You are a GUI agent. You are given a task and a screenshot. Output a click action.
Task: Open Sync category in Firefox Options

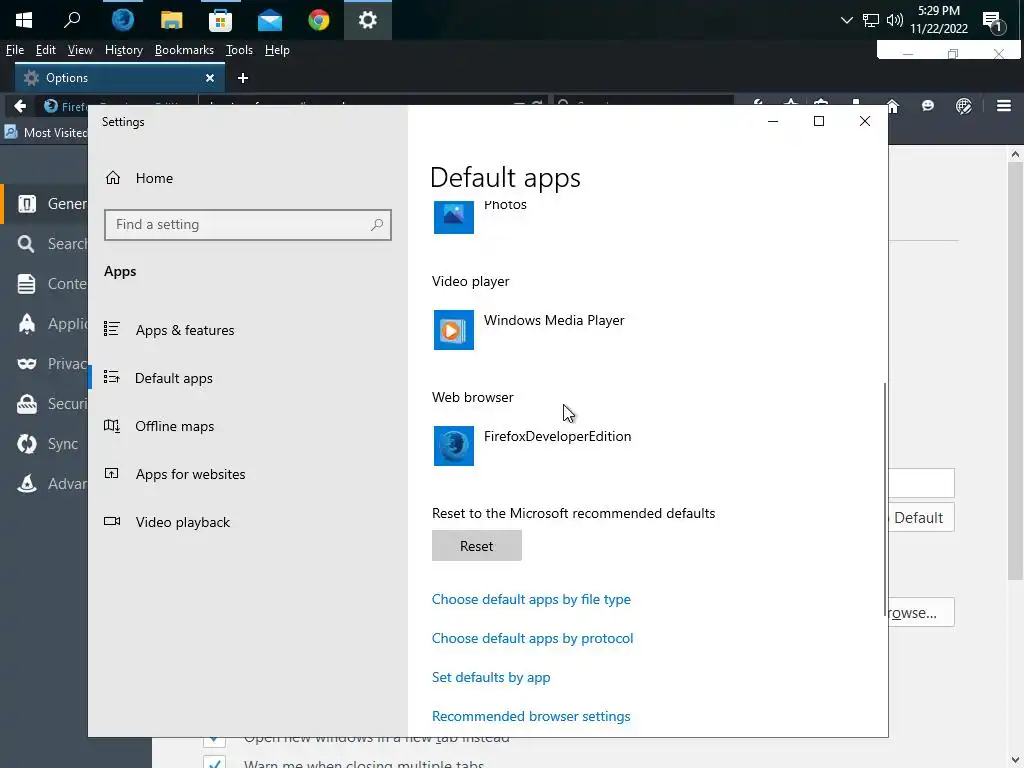coord(46,444)
